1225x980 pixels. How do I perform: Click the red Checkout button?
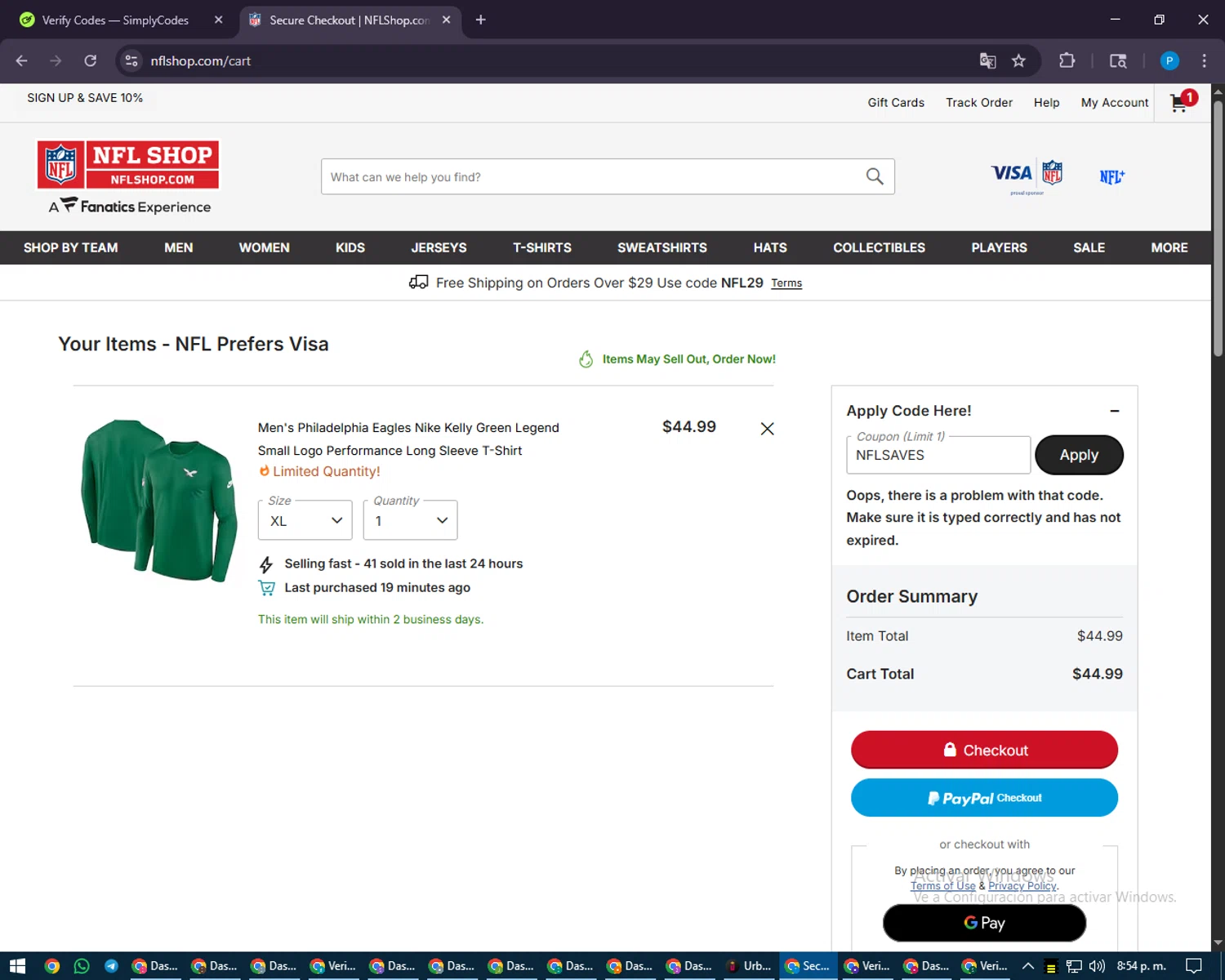984,750
